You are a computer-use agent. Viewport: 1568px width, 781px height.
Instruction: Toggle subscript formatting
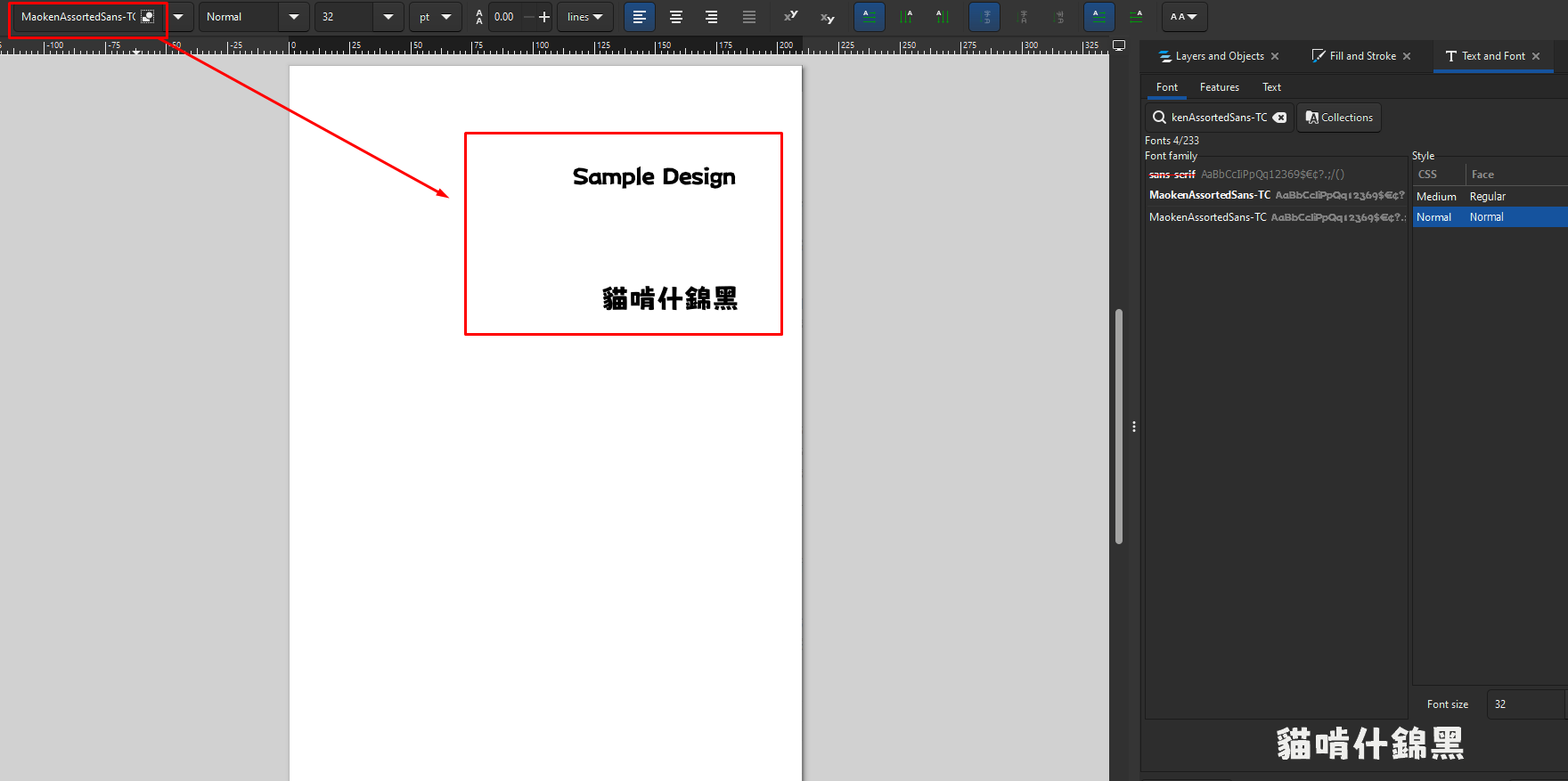pyautogui.click(x=827, y=17)
